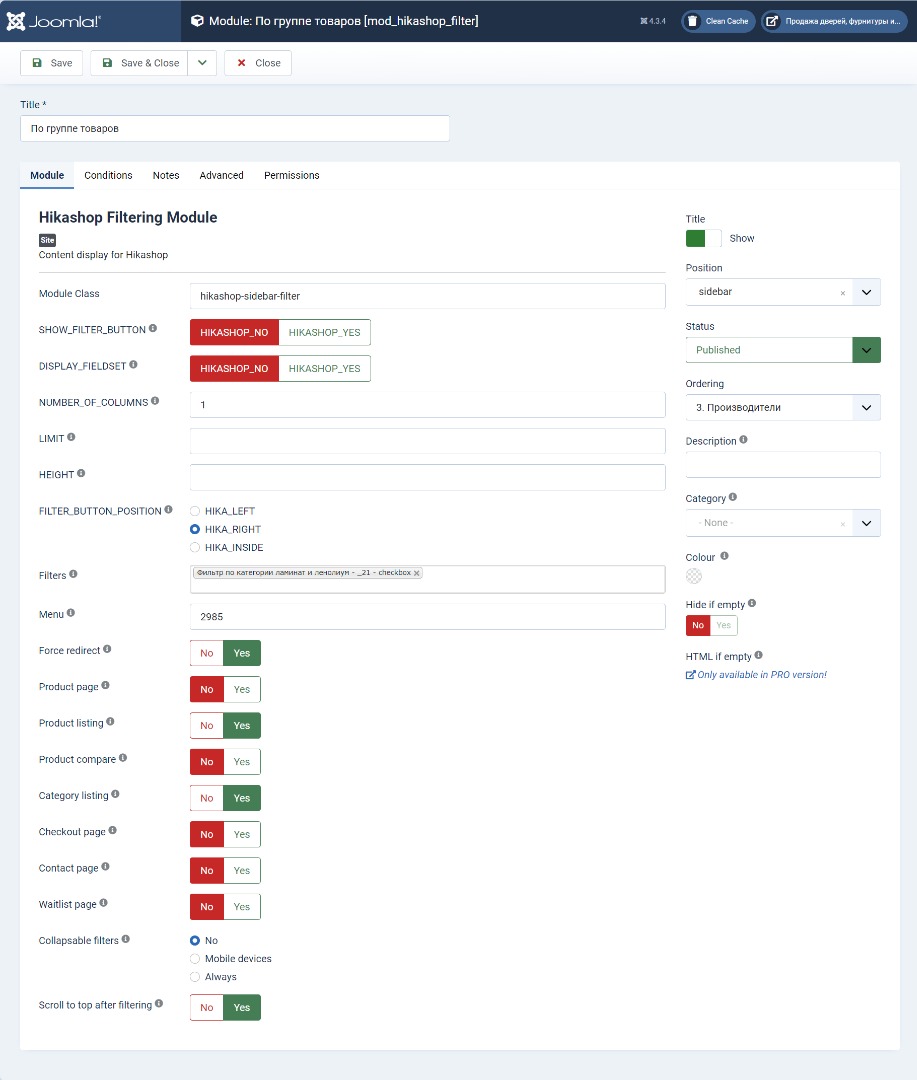Click info icon beside Description label

click(x=743, y=439)
